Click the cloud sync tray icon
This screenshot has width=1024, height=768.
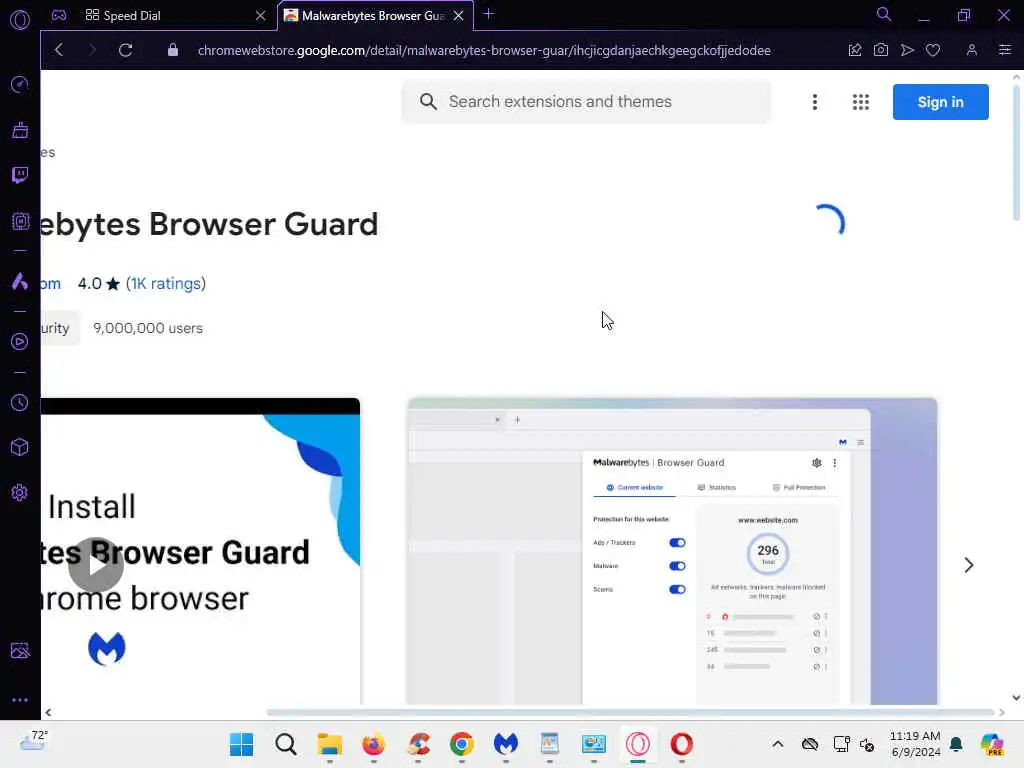(x=810, y=744)
